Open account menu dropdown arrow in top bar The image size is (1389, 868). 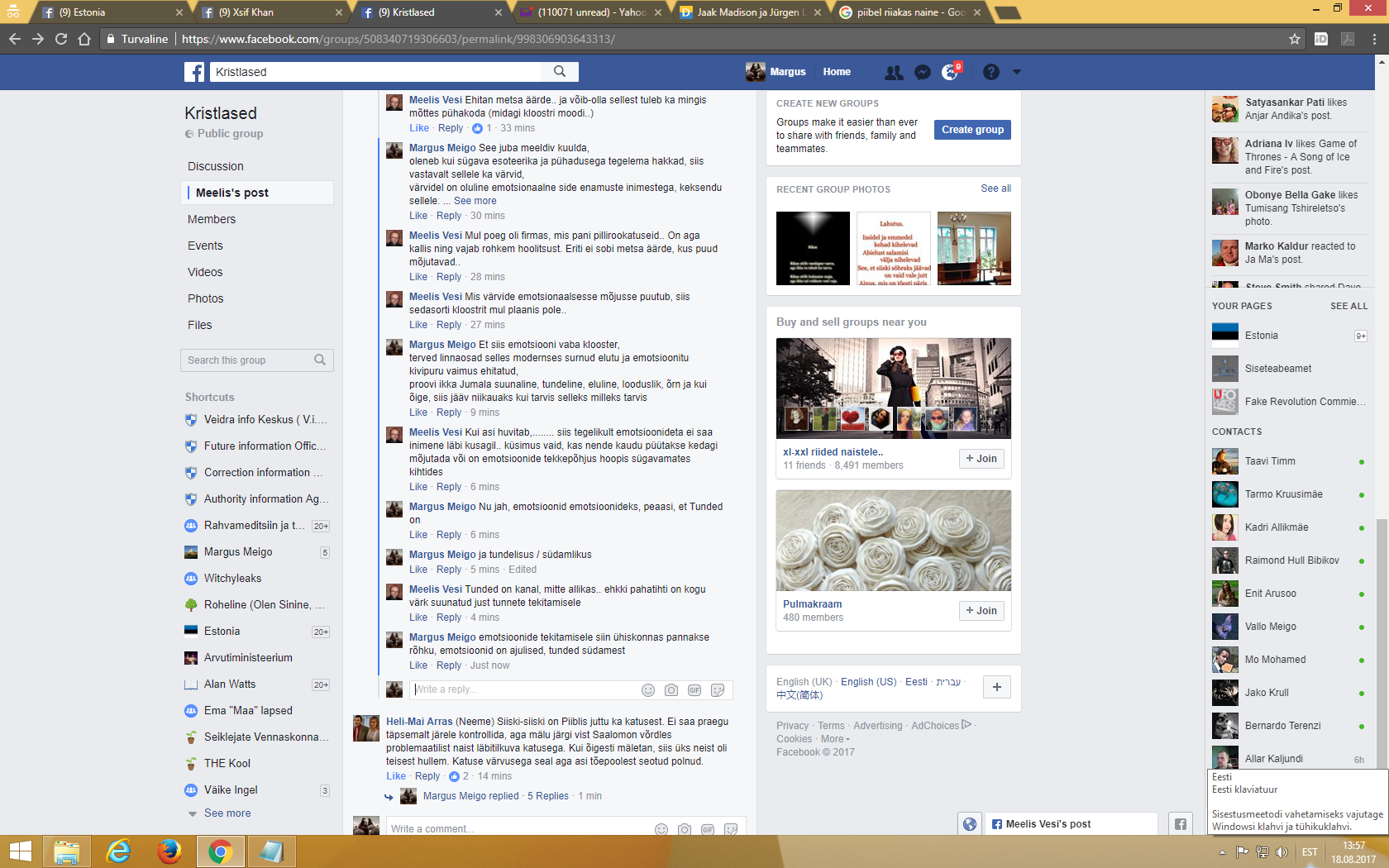coord(1017,72)
